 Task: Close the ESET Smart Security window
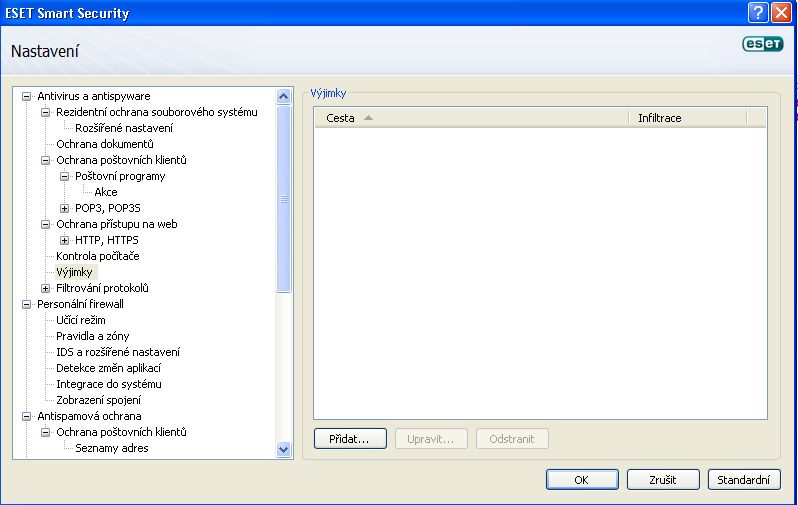point(781,12)
